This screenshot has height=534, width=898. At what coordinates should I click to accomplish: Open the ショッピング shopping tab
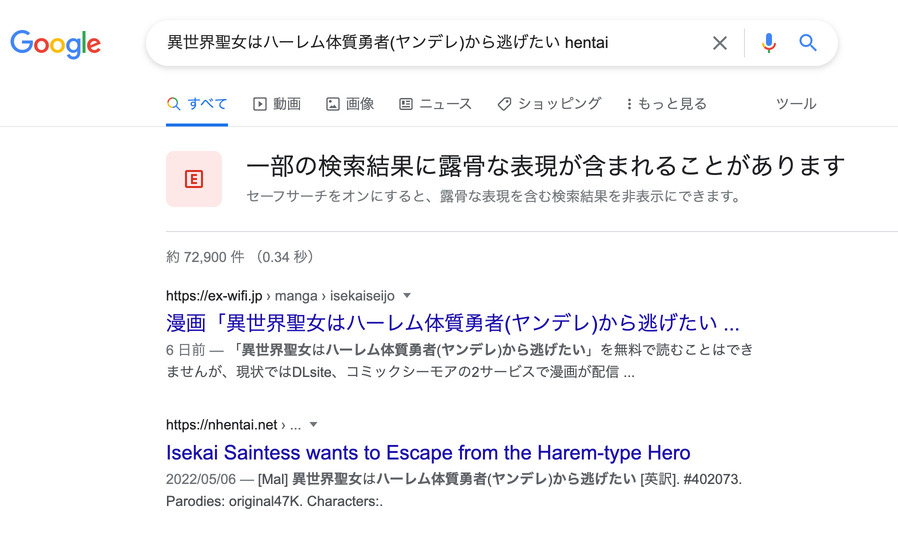(549, 104)
